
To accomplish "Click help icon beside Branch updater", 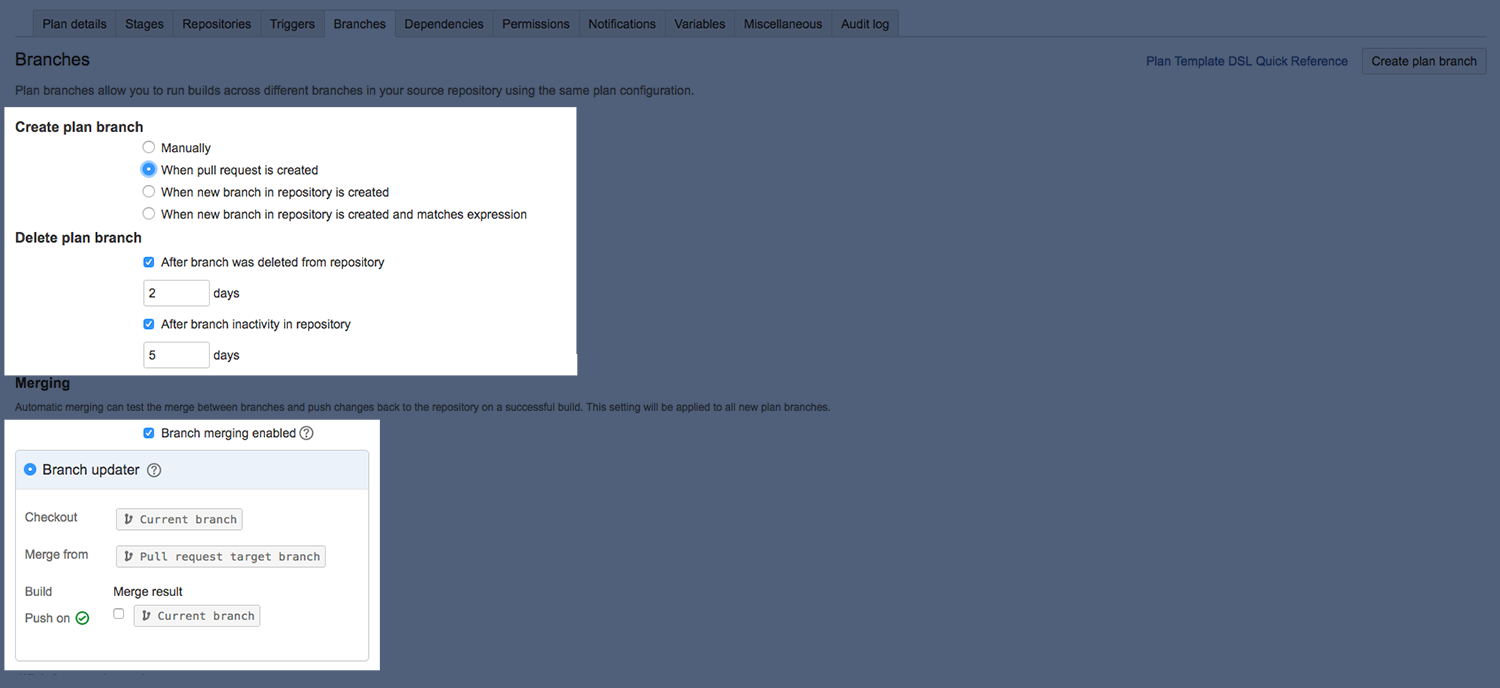I will 154,470.
